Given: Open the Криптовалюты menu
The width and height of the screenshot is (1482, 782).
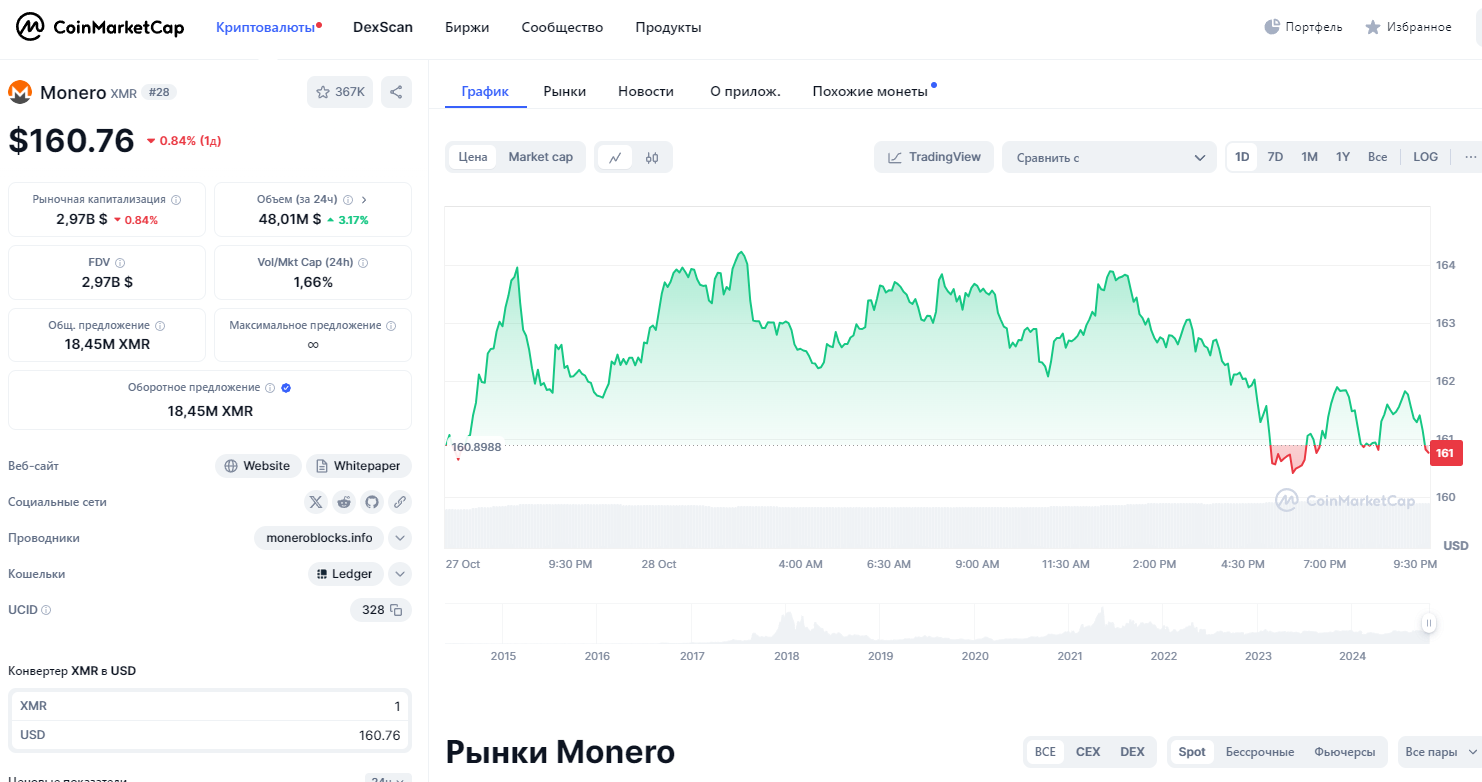Looking at the screenshot, I should click(267, 27).
